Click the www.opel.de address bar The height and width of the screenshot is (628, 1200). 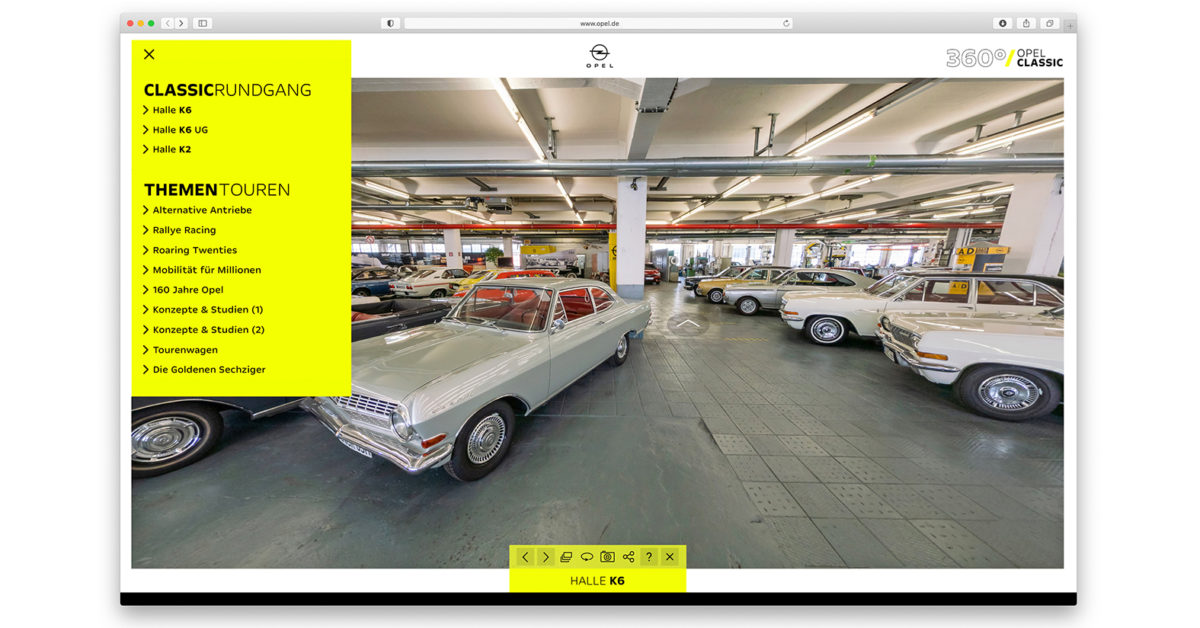pos(599,23)
